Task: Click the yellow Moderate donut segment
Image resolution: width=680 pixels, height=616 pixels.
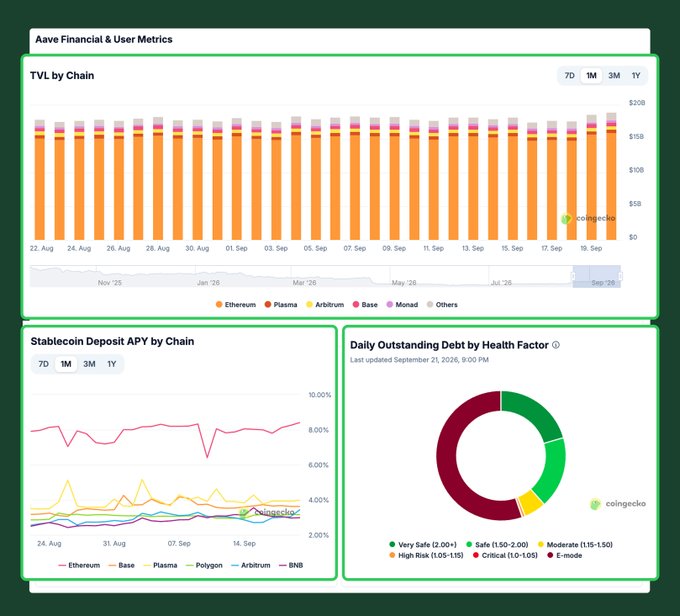Action: pos(531,502)
